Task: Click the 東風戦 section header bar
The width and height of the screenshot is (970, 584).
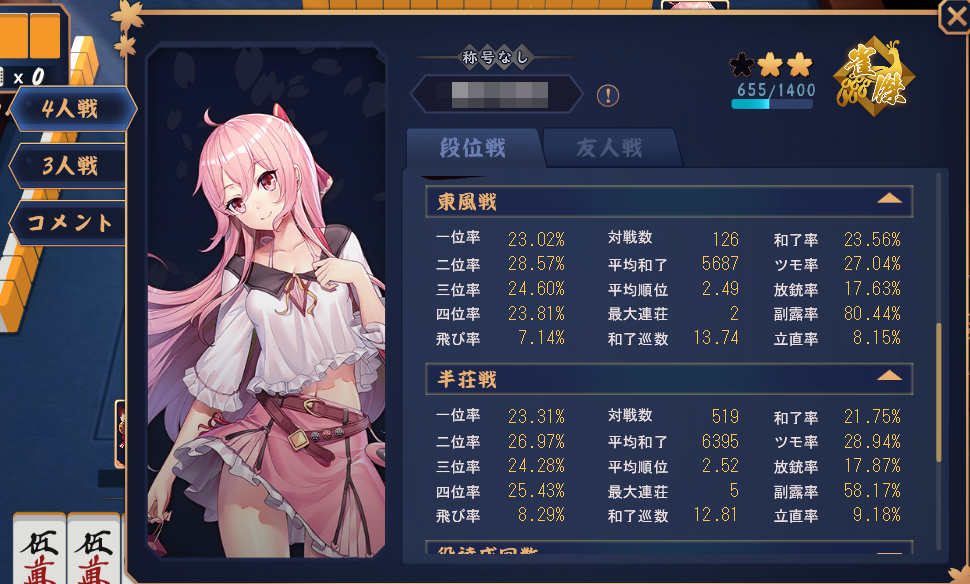Action: click(x=669, y=201)
